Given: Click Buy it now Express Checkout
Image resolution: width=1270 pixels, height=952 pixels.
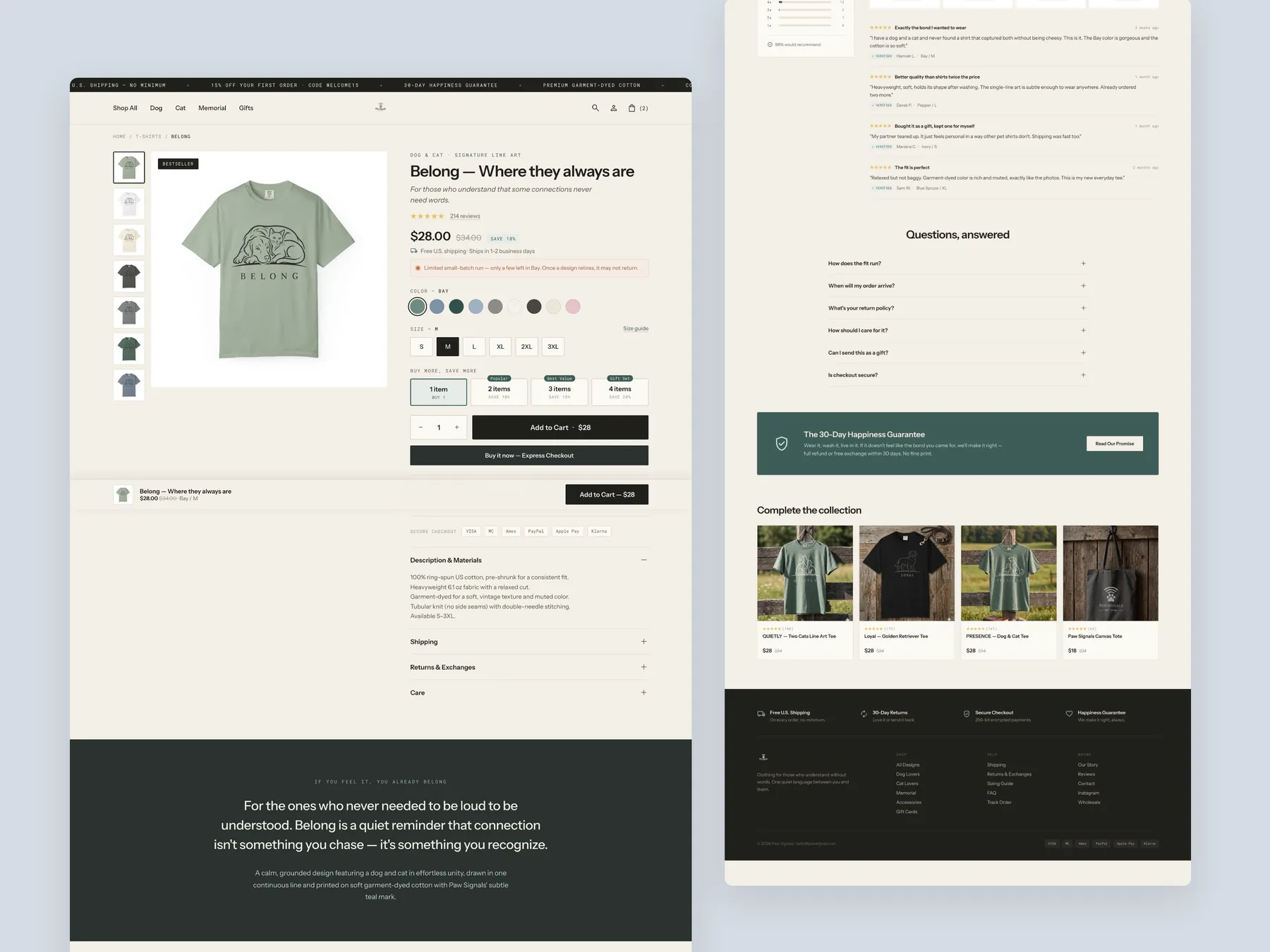Looking at the screenshot, I should pyautogui.click(x=529, y=456).
